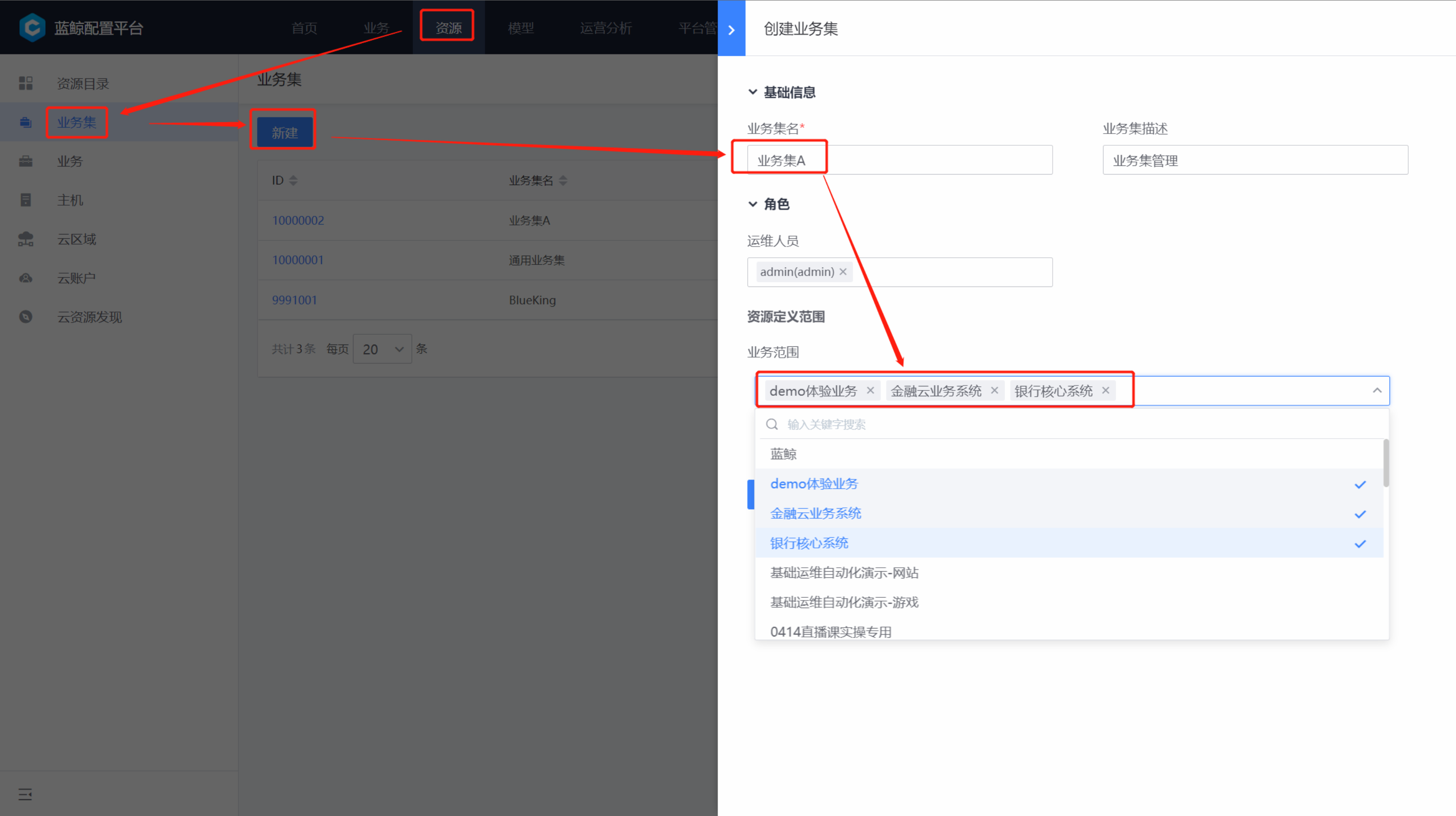Viewport: 1456px width, 816px height.
Task: Click the BlueKing platform logo icon
Action: tap(32, 27)
